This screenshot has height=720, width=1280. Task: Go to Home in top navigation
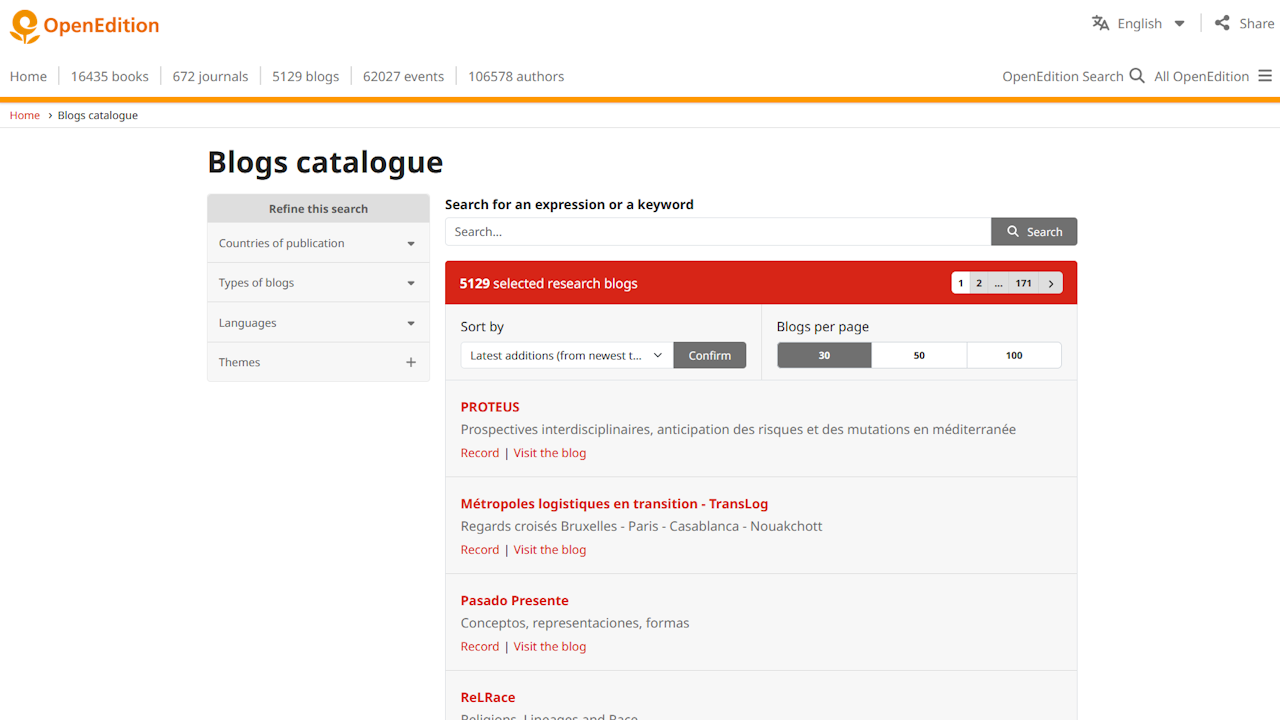click(x=28, y=76)
